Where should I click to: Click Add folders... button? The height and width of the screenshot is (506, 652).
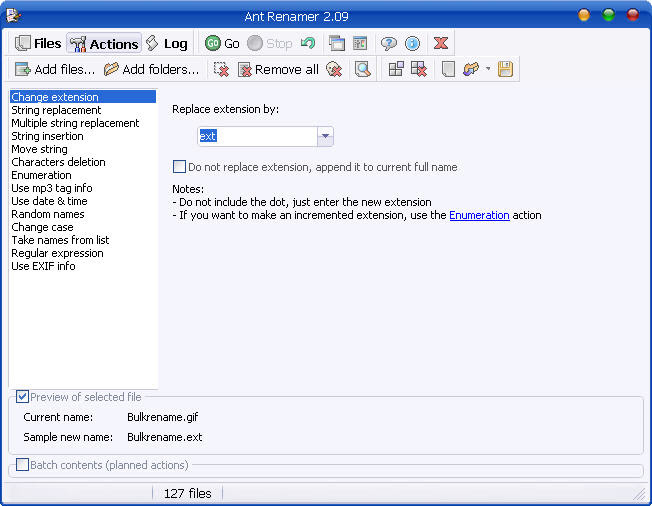click(x=152, y=69)
